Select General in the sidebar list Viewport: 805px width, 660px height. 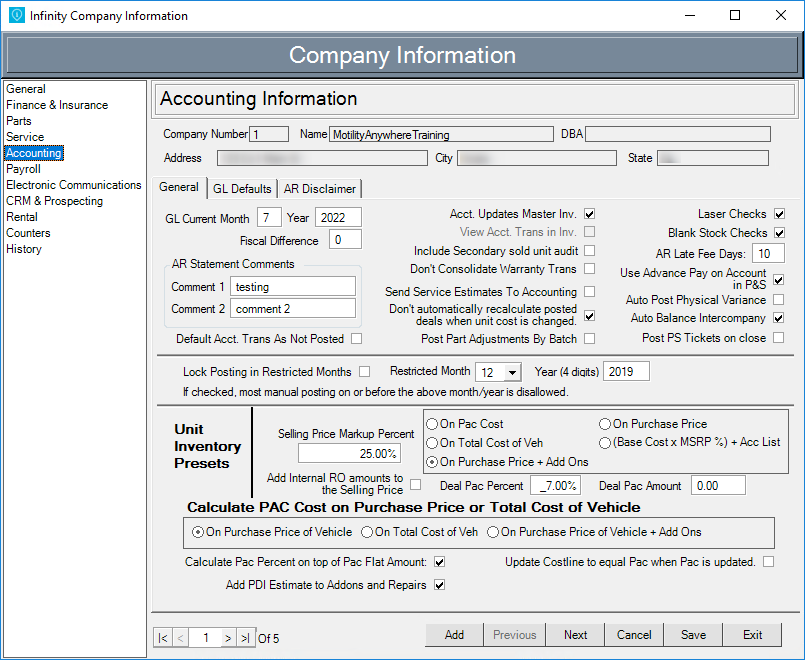[x=26, y=89]
